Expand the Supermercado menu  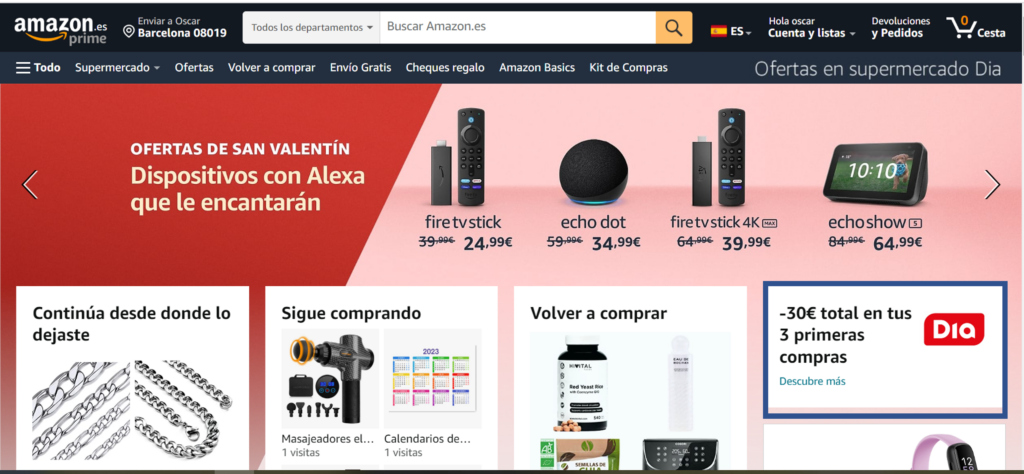coord(117,67)
